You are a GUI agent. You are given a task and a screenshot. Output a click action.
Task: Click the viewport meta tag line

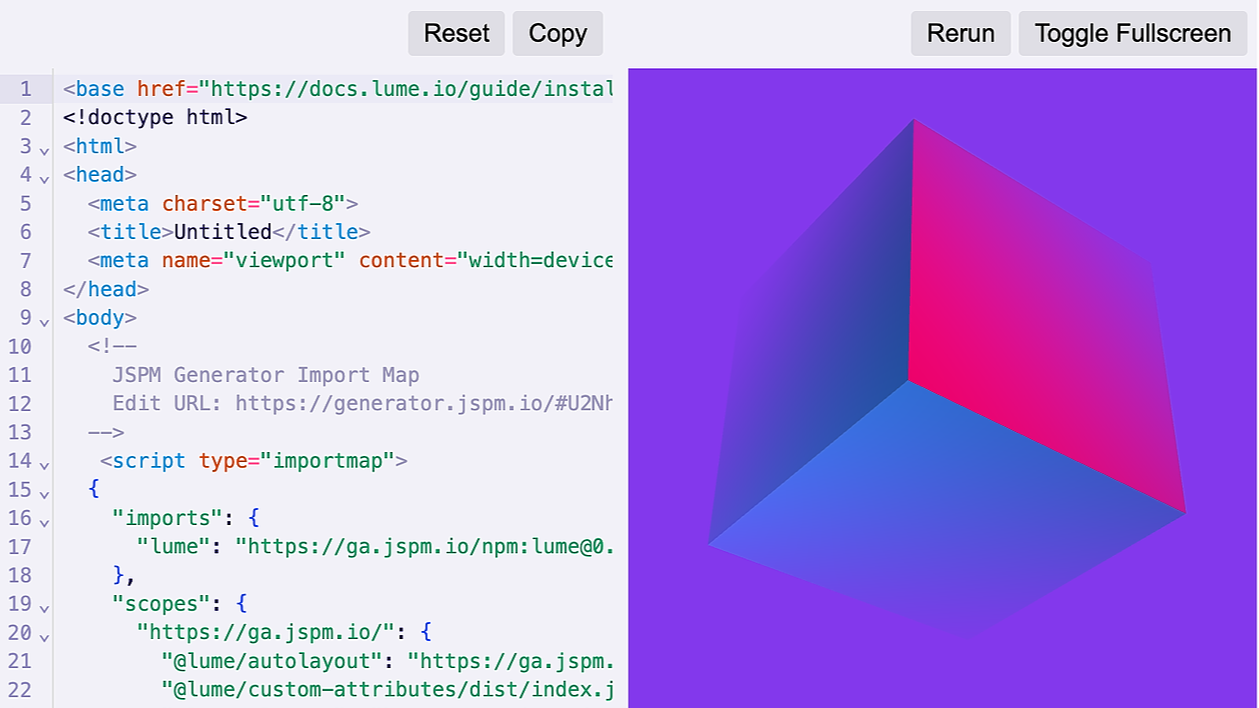(300, 260)
